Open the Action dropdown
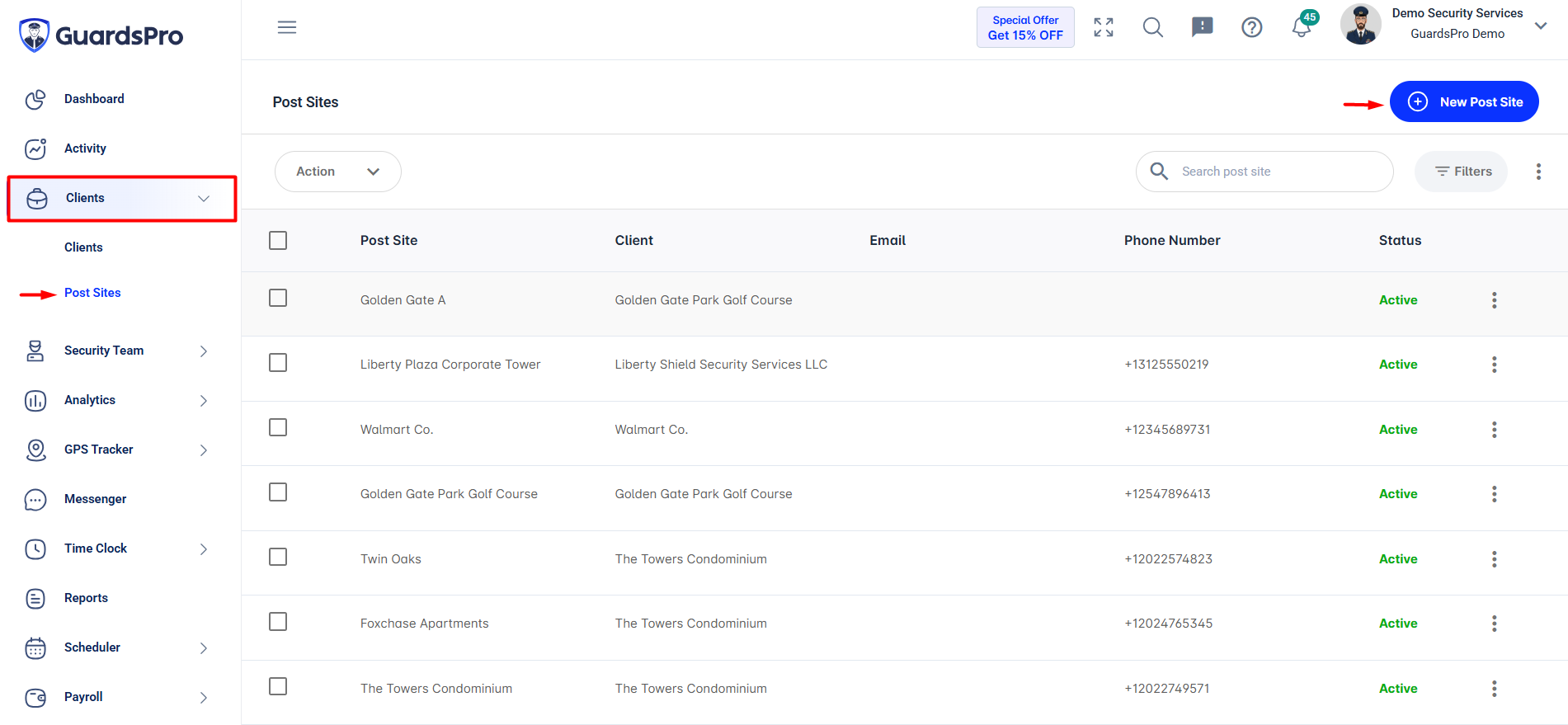The width and height of the screenshot is (1568, 725). point(338,172)
